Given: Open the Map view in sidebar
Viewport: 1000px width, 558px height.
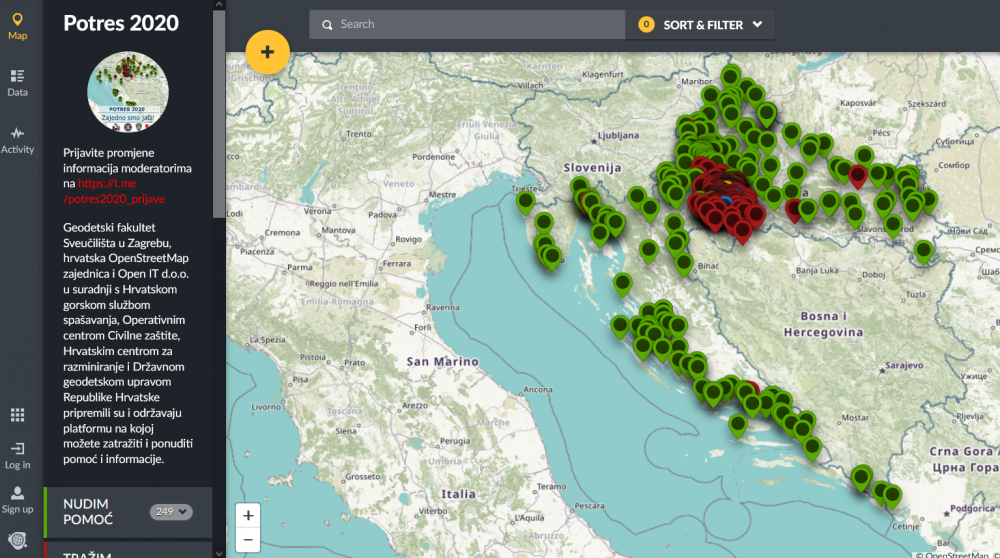Looking at the screenshot, I should [17, 27].
